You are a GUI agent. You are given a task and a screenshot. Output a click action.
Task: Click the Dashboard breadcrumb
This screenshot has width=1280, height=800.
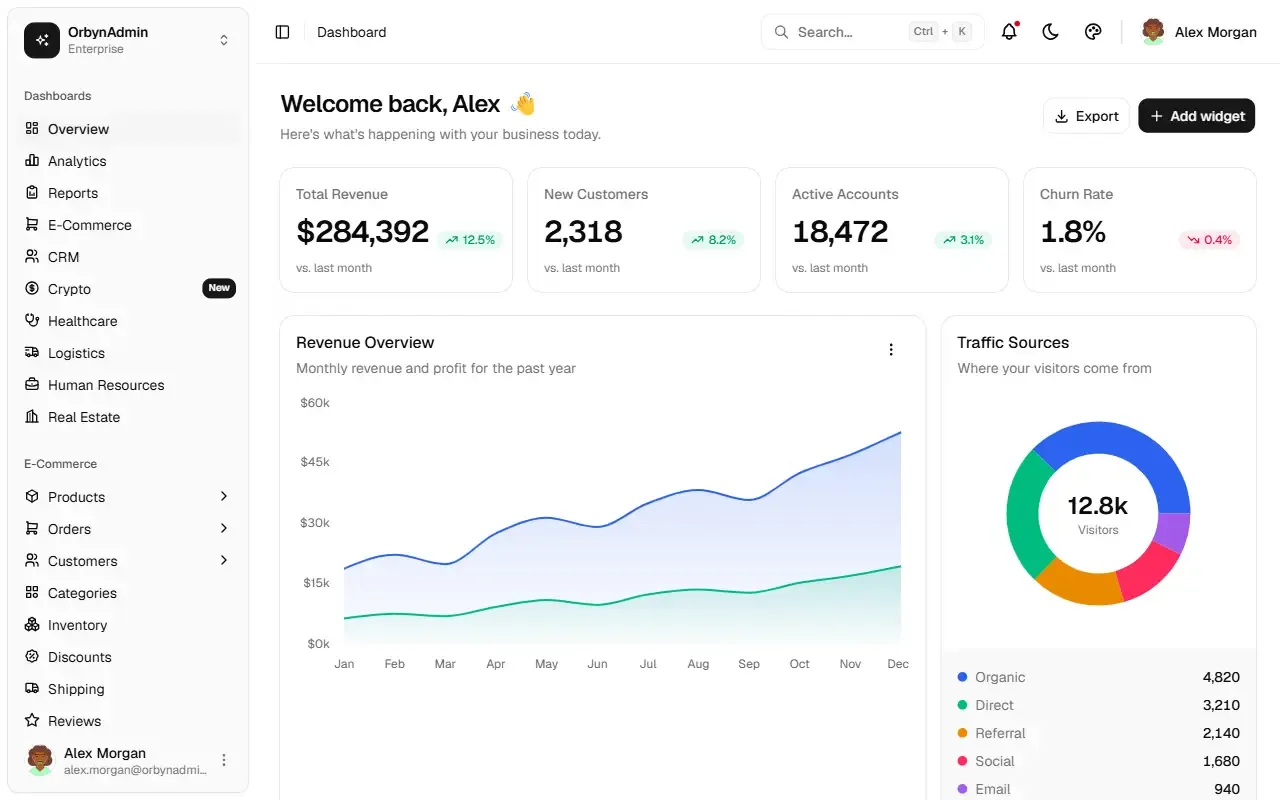351,32
